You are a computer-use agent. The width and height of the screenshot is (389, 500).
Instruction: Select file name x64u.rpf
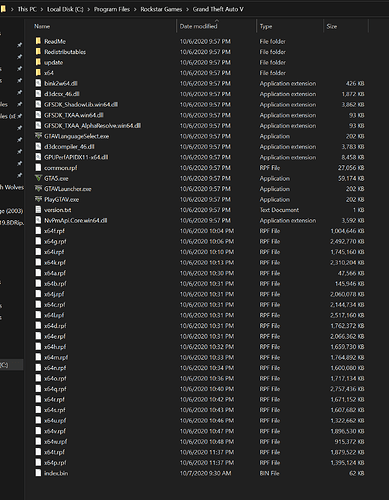click(55, 420)
